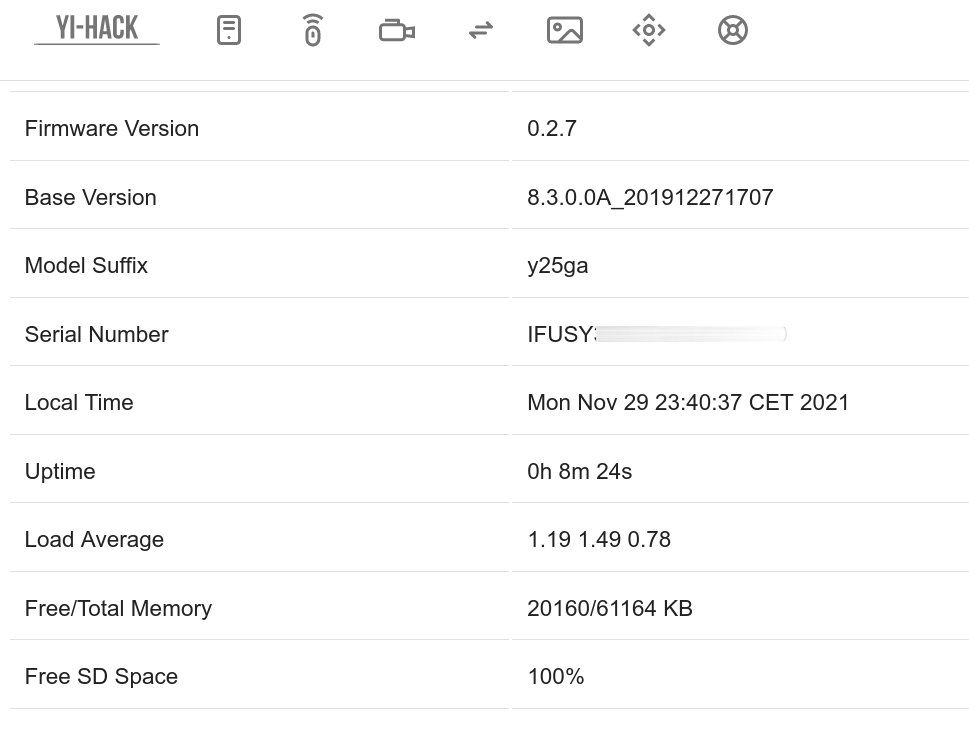Select the Free SD Space row
Image resolution: width=969 pixels, height=734 pixels.
pos(101,676)
